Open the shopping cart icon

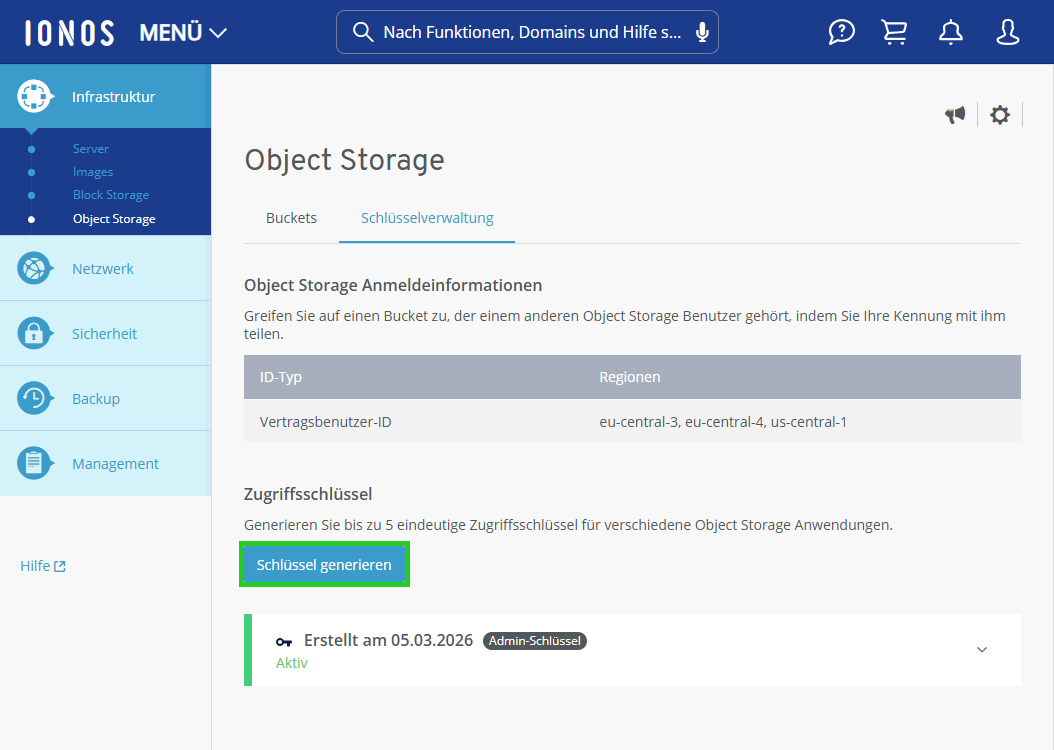[x=894, y=31]
